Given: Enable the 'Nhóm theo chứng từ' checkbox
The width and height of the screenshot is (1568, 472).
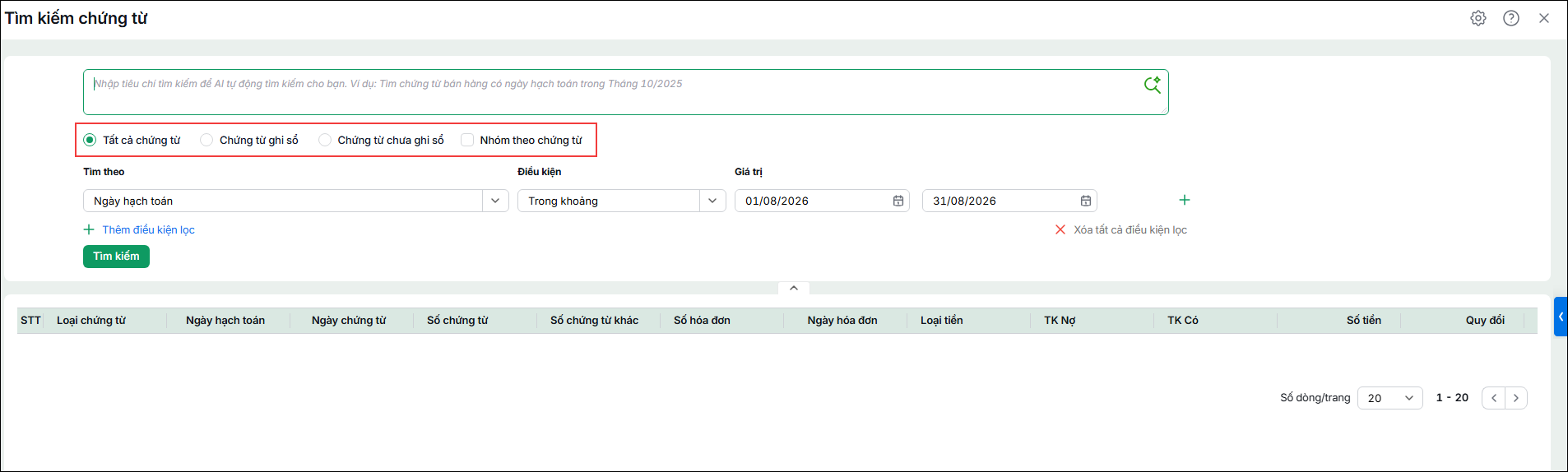Looking at the screenshot, I should click(467, 140).
